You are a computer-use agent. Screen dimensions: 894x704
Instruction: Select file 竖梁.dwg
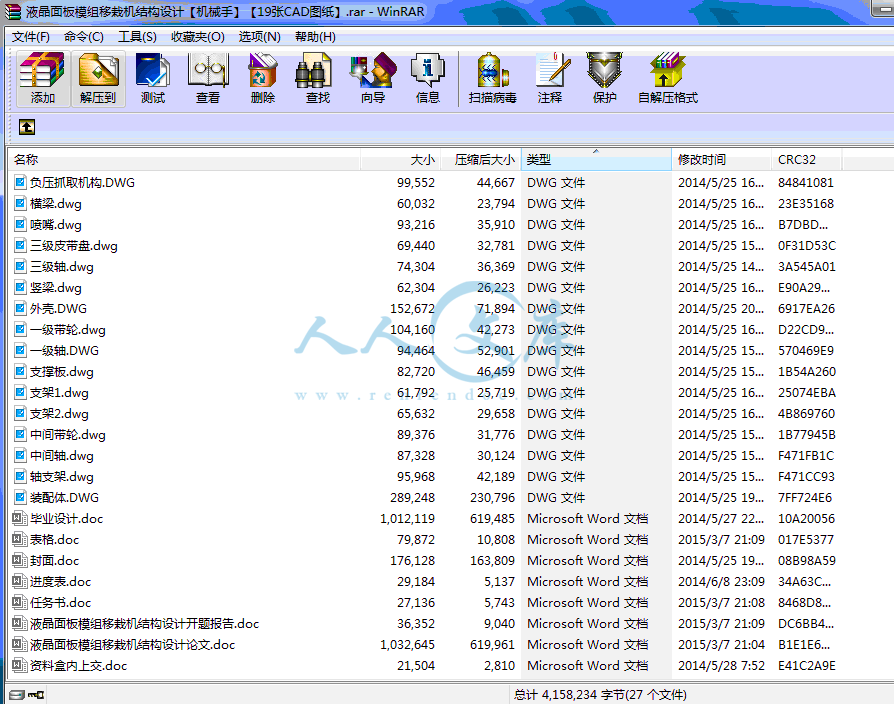tap(56, 287)
